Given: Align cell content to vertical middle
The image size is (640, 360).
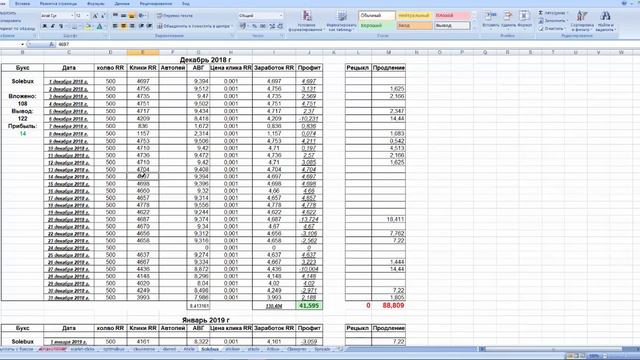Looking at the screenshot, I should pyautogui.click(x=124, y=16).
